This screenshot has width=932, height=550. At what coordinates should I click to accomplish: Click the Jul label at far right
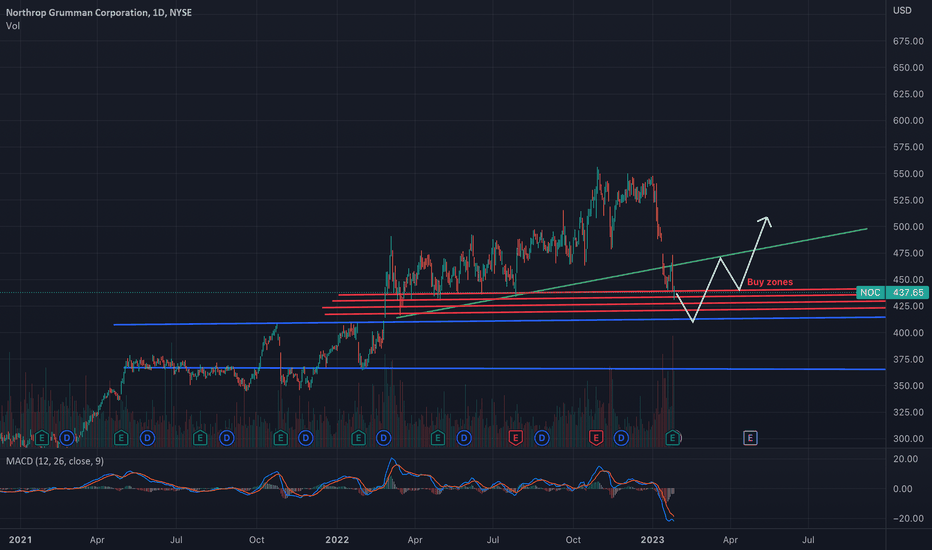click(808, 540)
